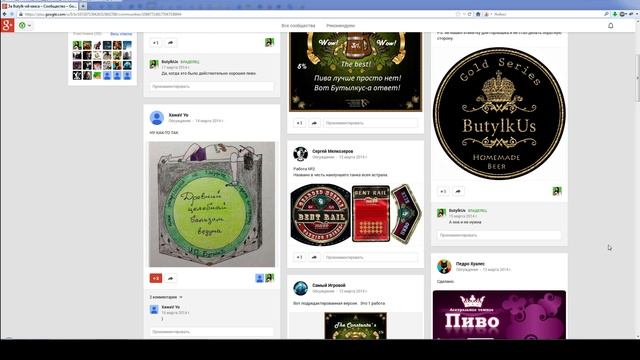
Task: Click comment field under the Bent Rail post
Action: (x=371, y=258)
